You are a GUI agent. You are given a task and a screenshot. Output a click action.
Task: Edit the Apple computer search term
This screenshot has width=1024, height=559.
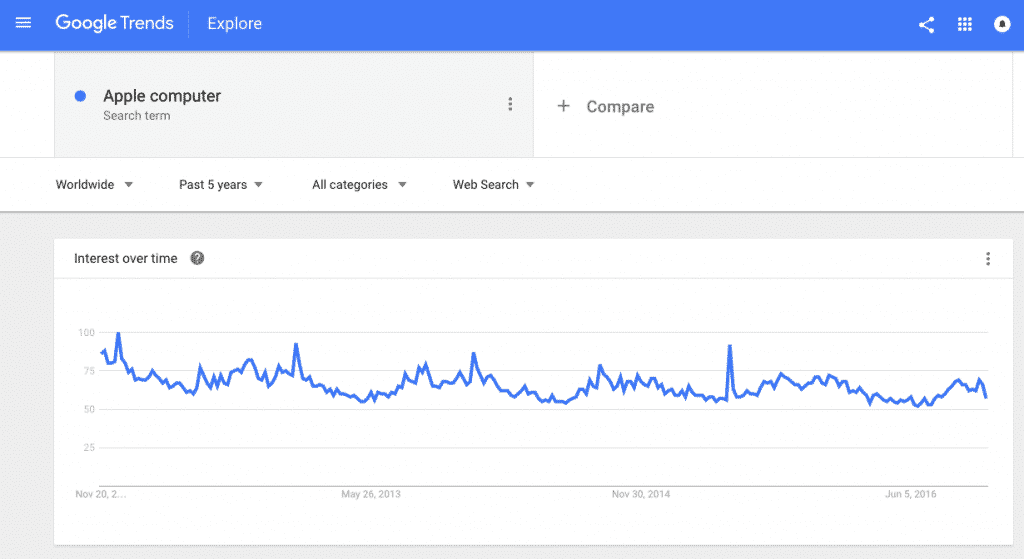pos(162,96)
